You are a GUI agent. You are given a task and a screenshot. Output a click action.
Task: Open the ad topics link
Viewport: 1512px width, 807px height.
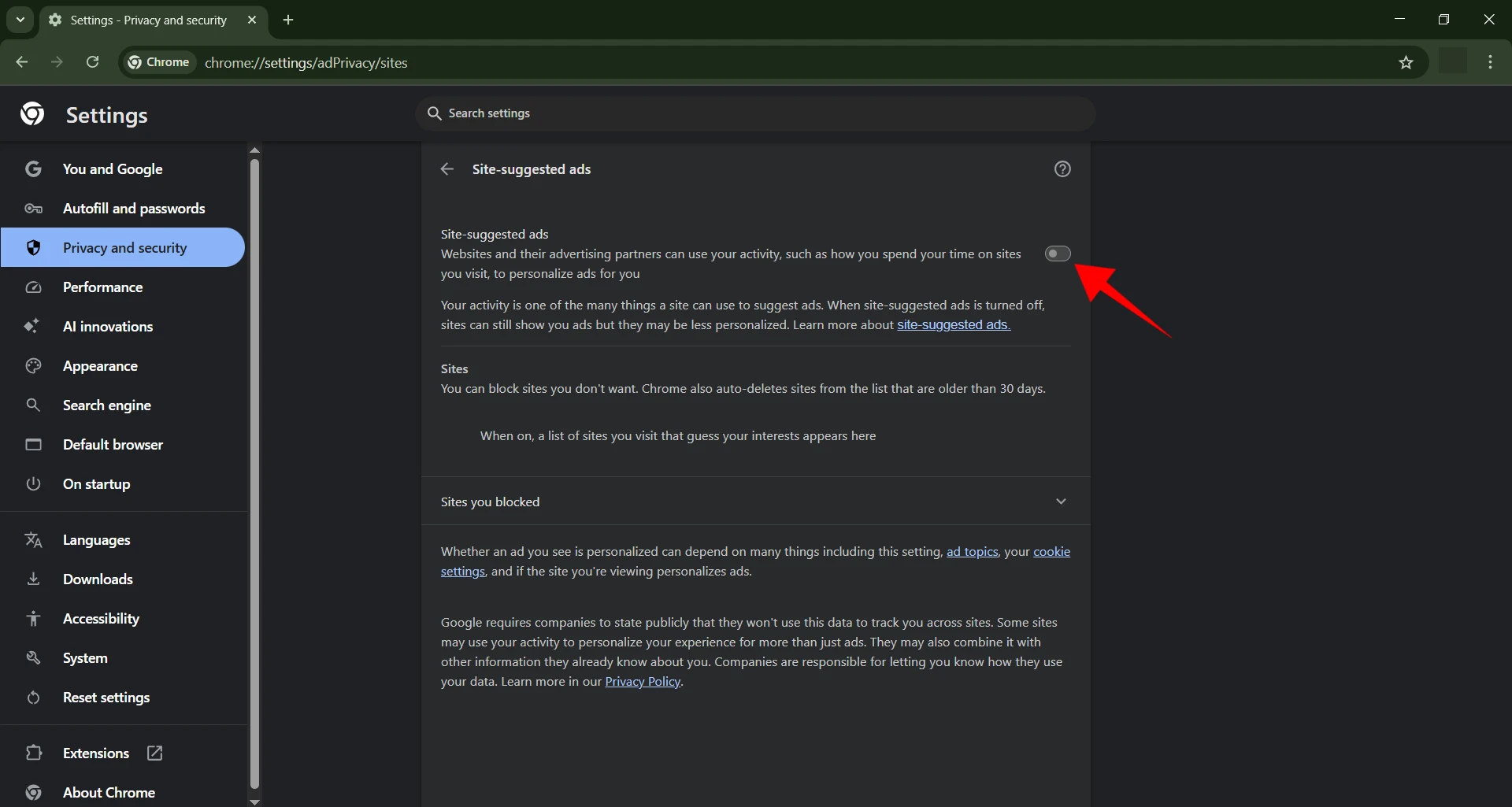coord(972,552)
